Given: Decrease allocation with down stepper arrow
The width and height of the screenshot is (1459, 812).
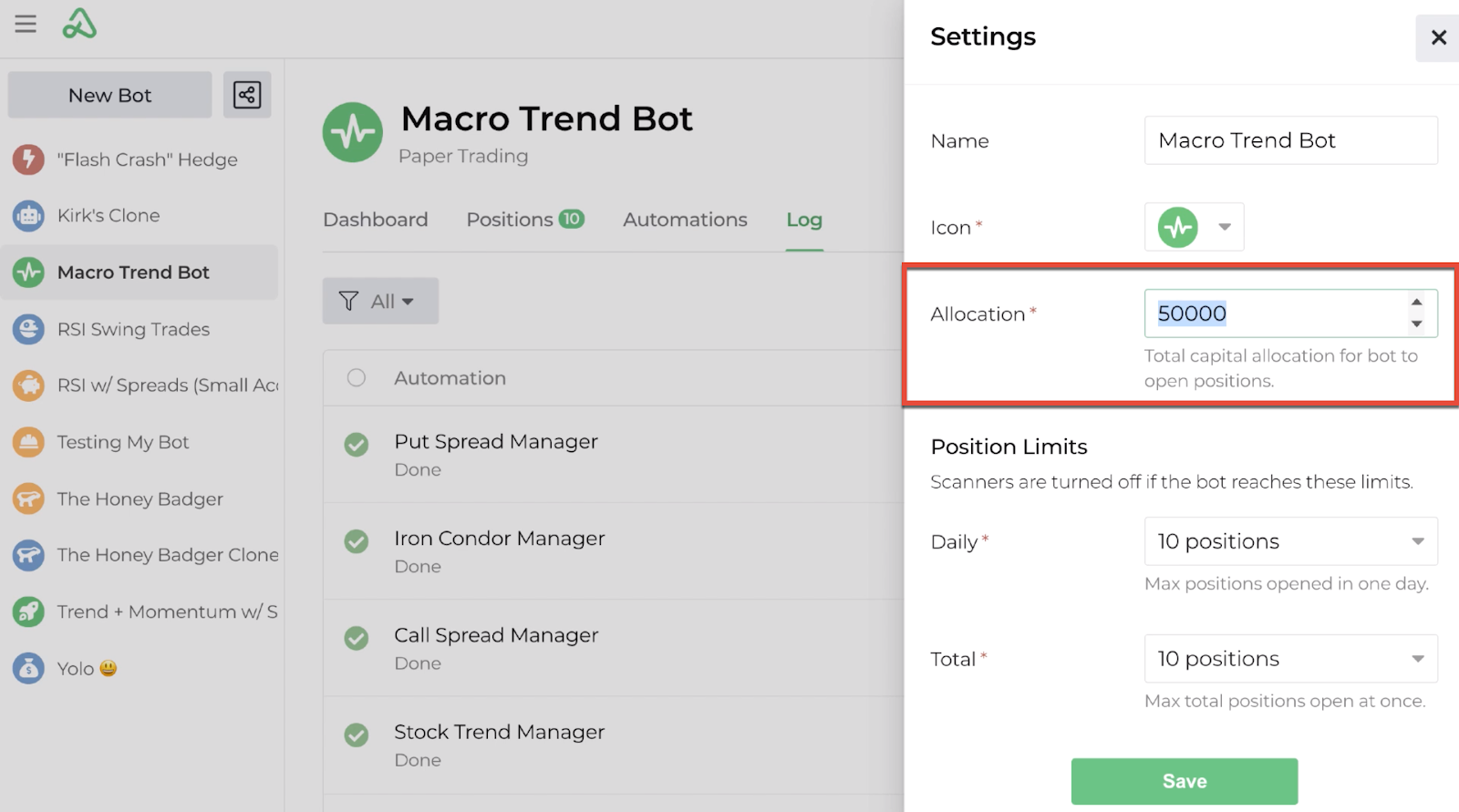Looking at the screenshot, I should click(x=1416, y=324).
